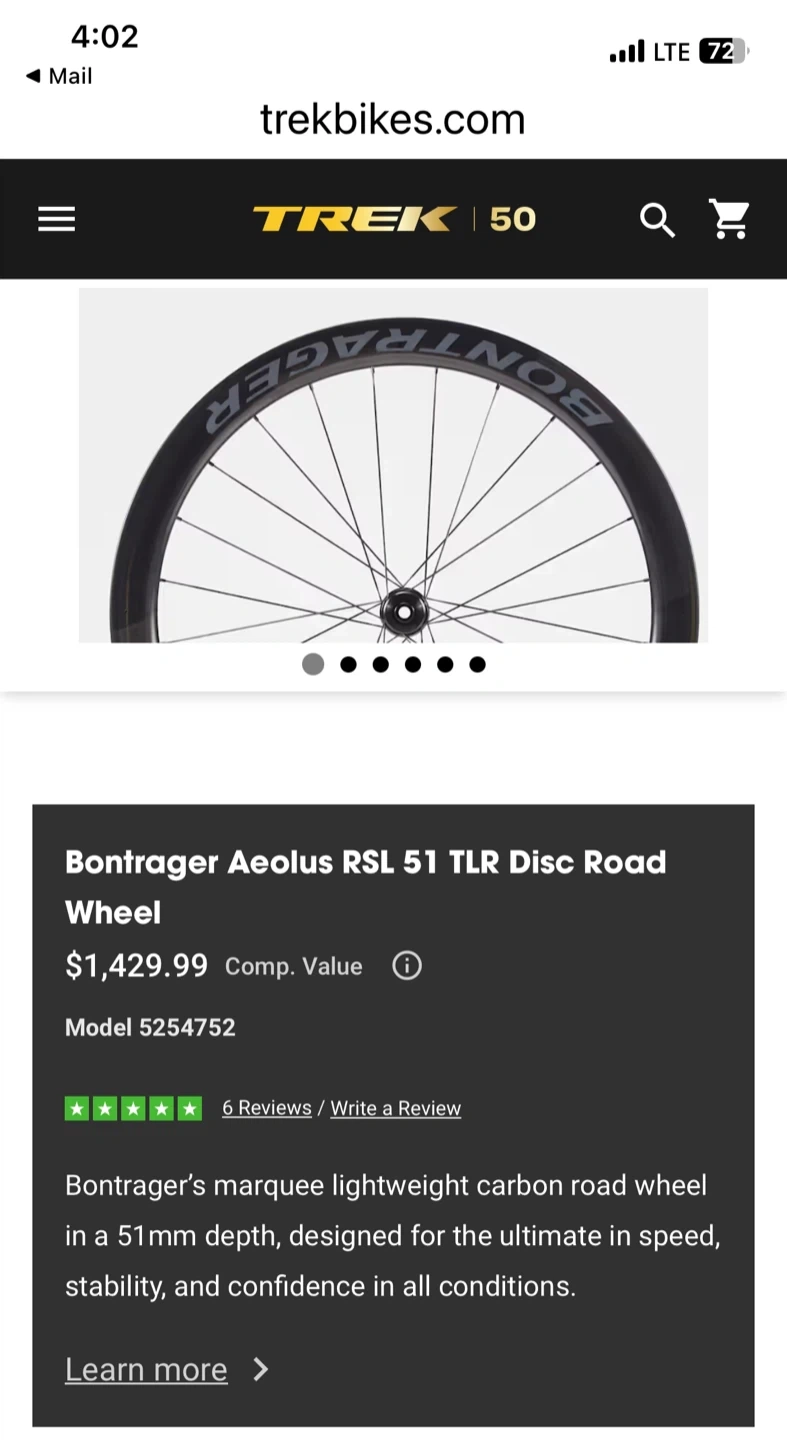Viewport: 787px width, 1440px height.
Task: Tap the chevron beside Learn more
Action: [261, 1369]
